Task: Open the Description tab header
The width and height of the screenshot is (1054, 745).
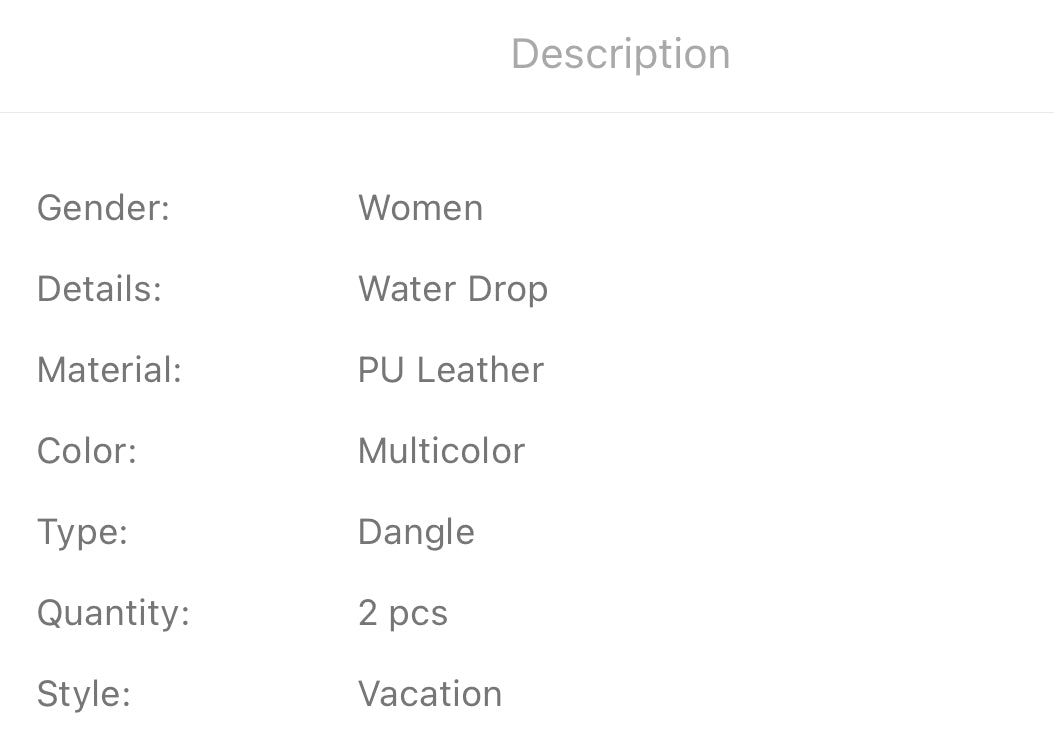Action: click(620, 54)
